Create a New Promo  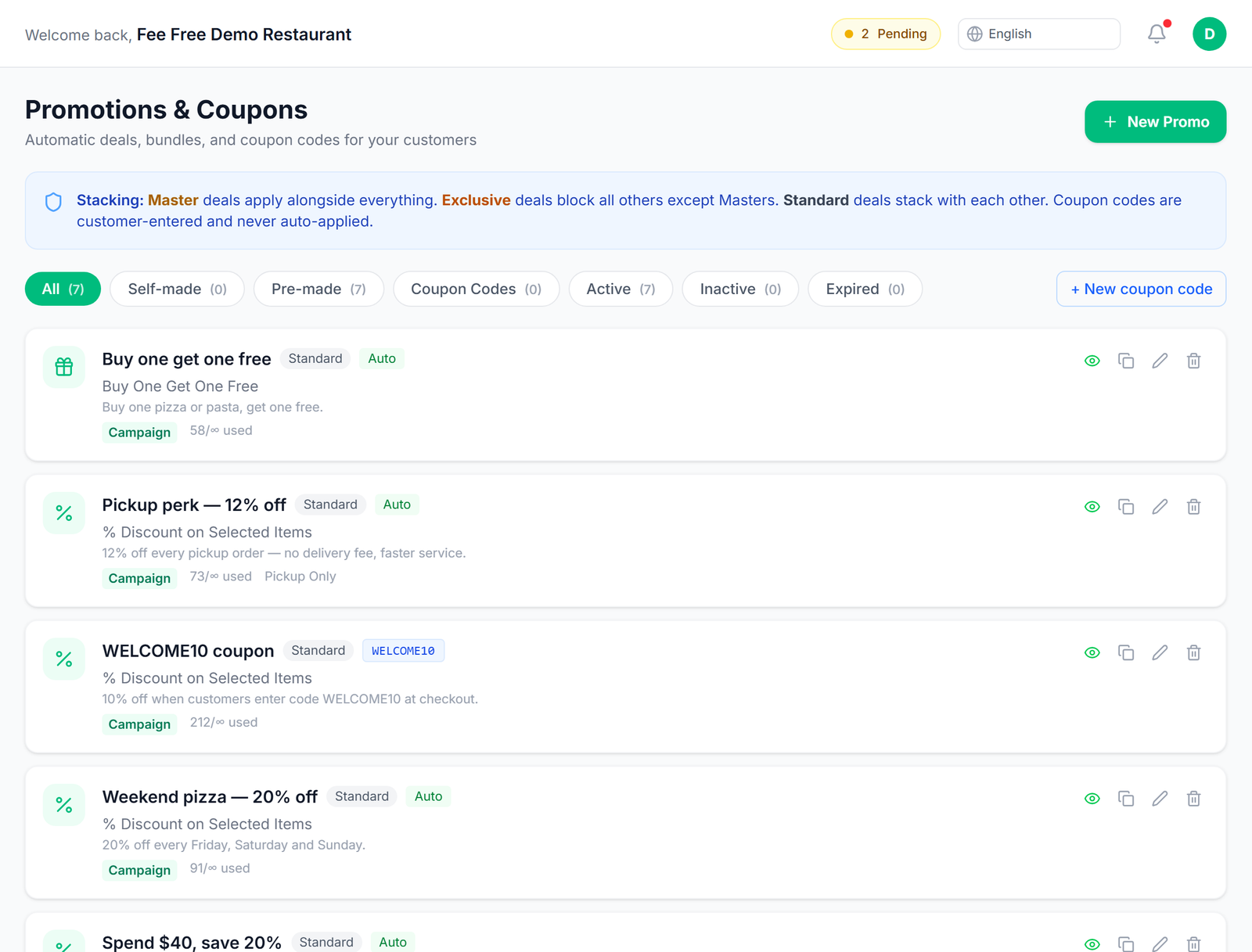click(1155, 122)
